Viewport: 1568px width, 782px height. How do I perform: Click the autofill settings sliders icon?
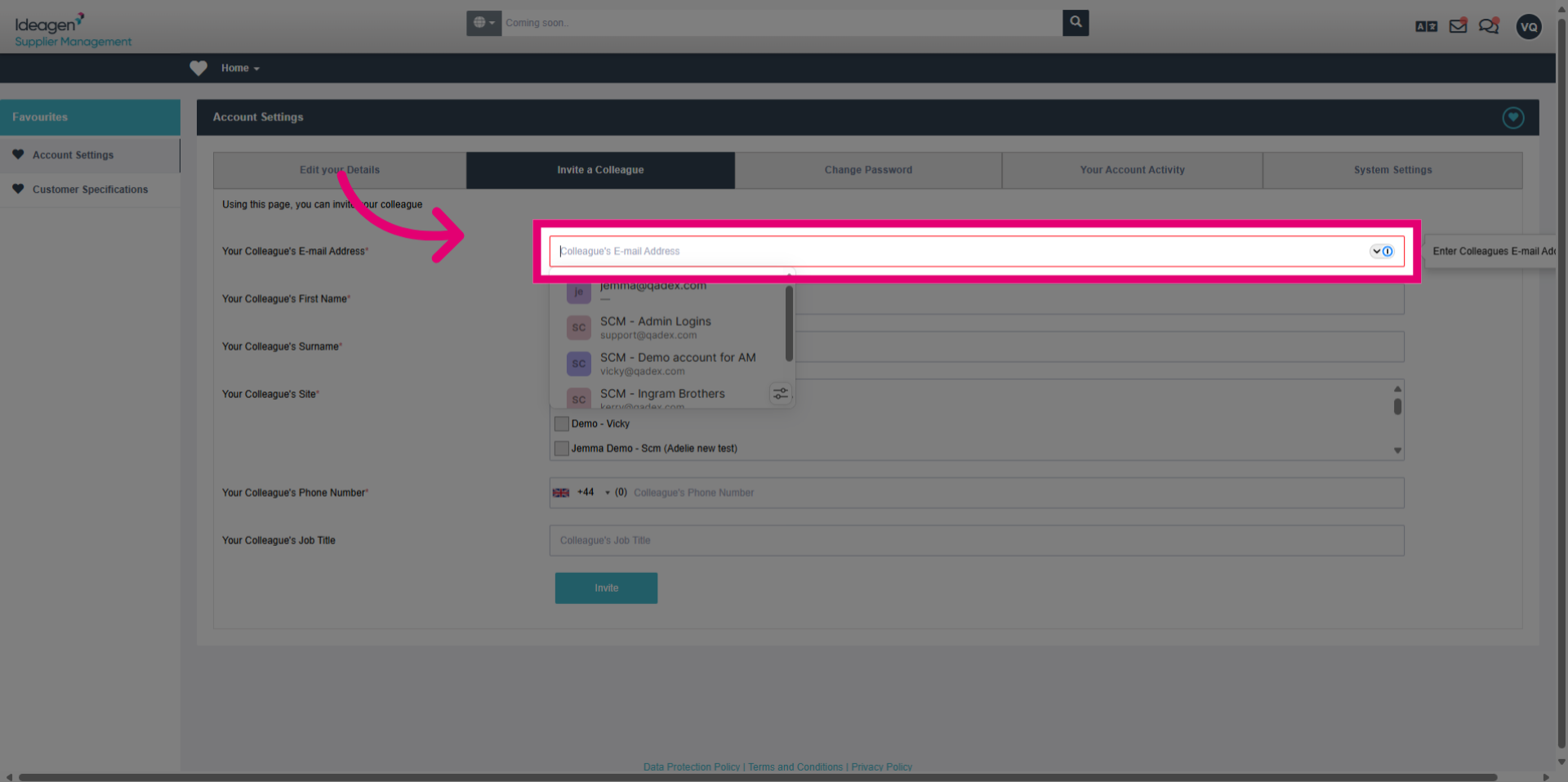coord(781,394)
